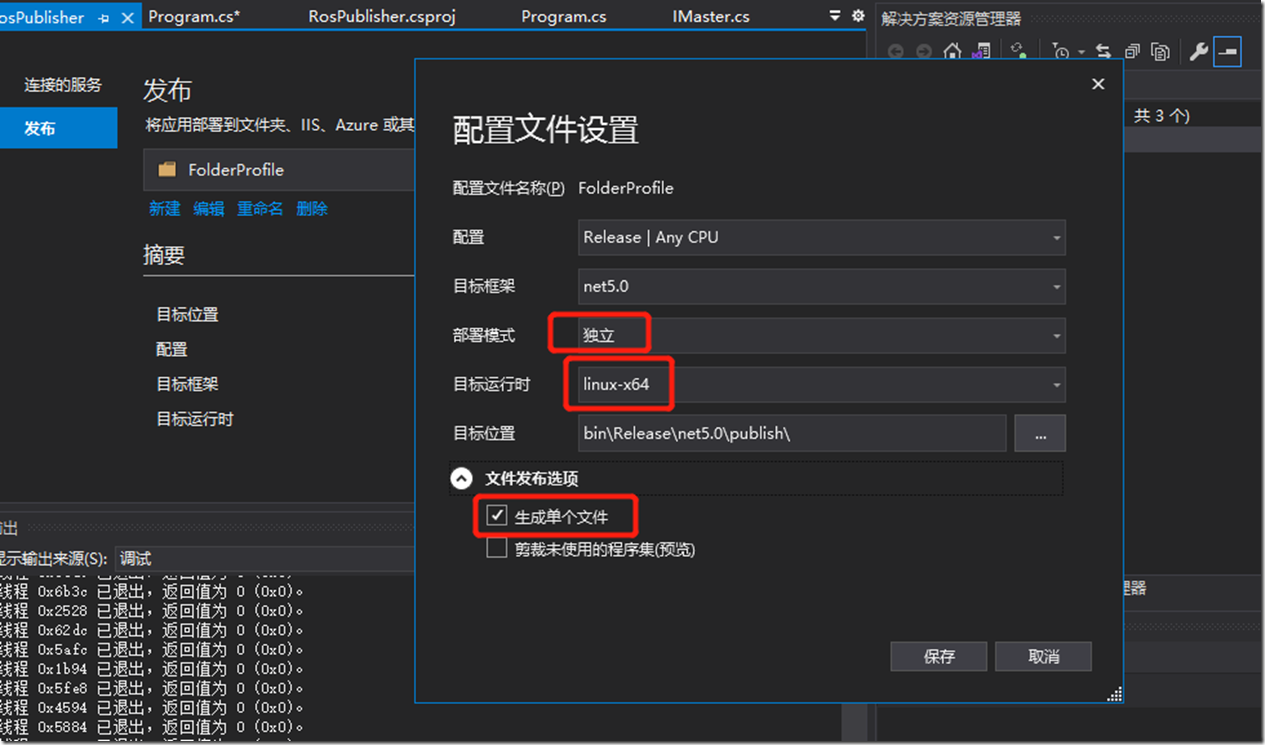This screenshot has width=1265, height=745.
Task: Switch between solutions and folder views icon
Action: pyautogui.click(x=981, y=52)
